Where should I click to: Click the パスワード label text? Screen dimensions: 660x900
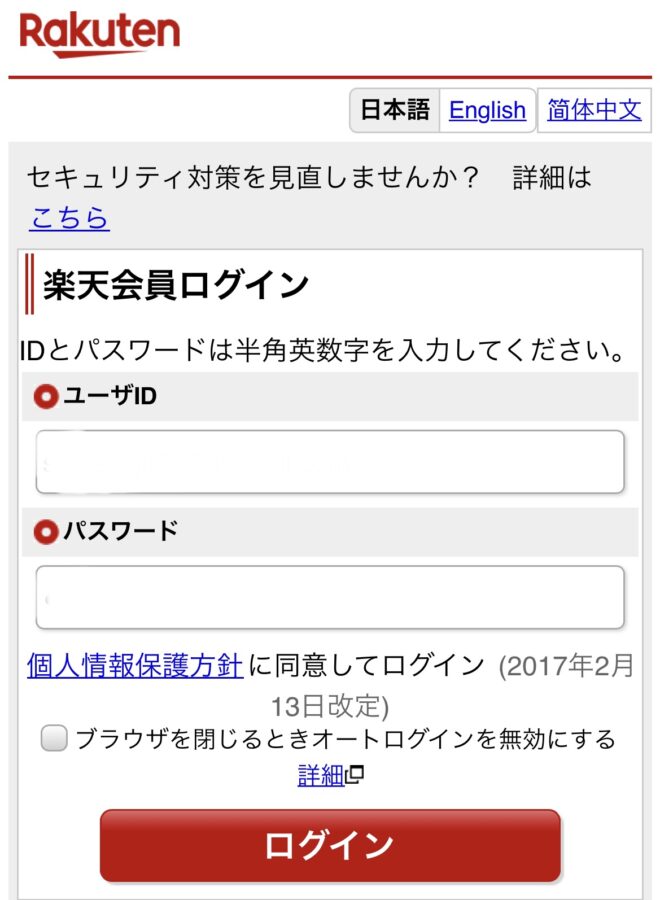tap(121, 531)
